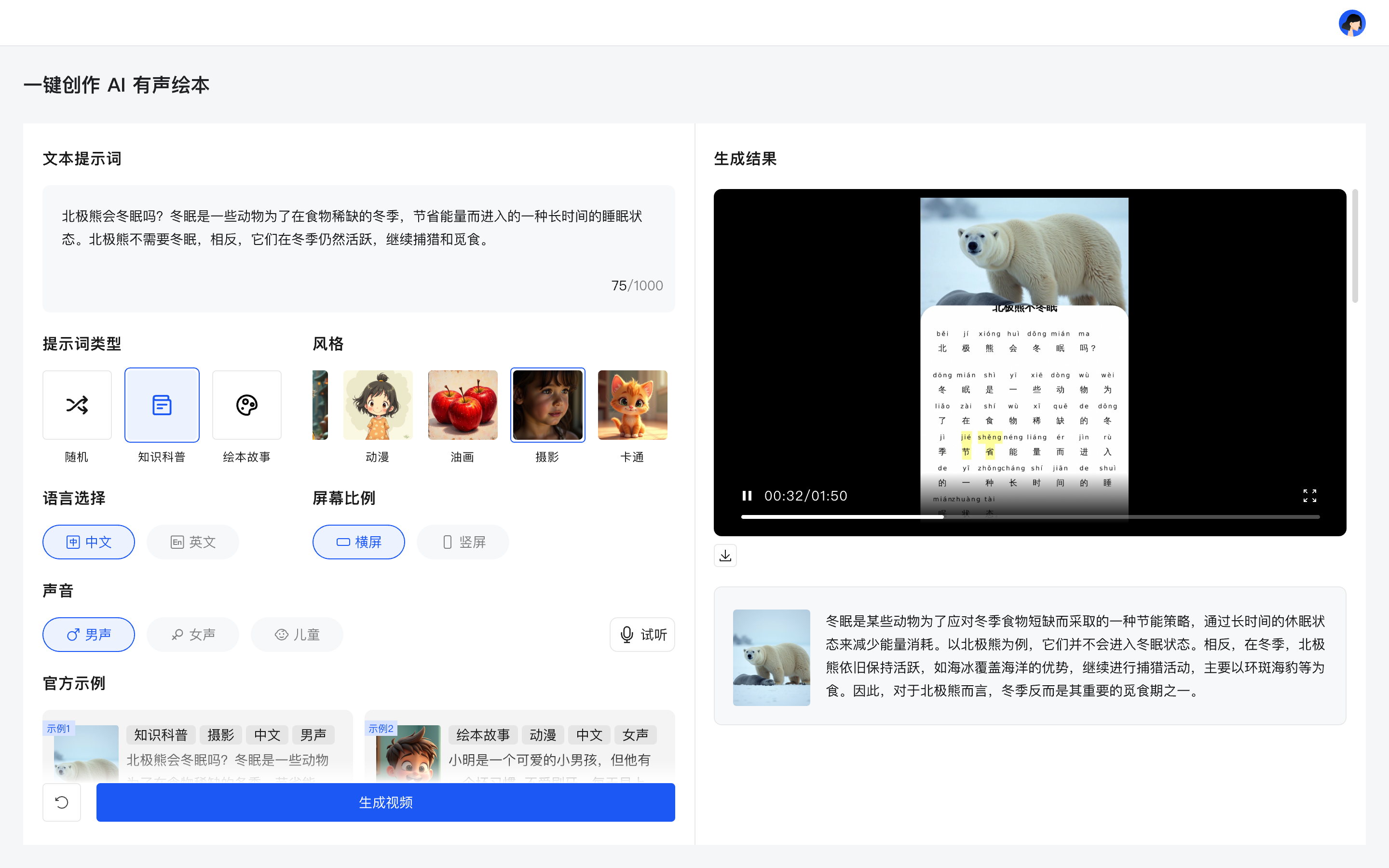Start generation with 生成视频 button

[386, 802]
